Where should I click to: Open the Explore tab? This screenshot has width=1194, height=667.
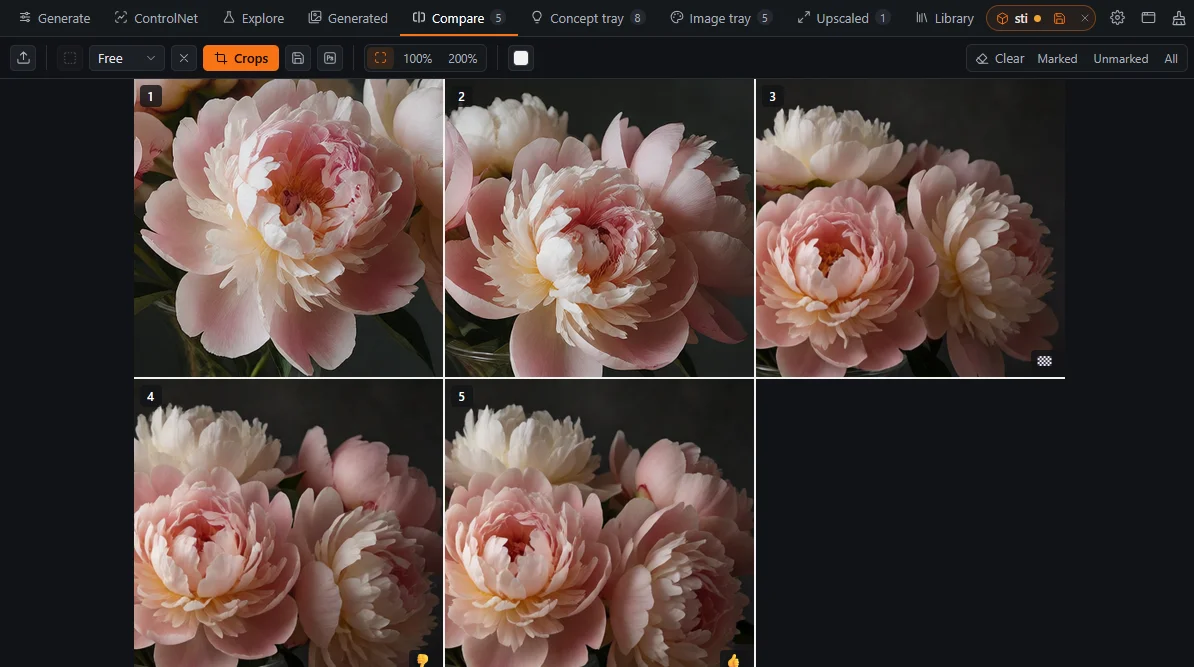[x=254, y=18]
